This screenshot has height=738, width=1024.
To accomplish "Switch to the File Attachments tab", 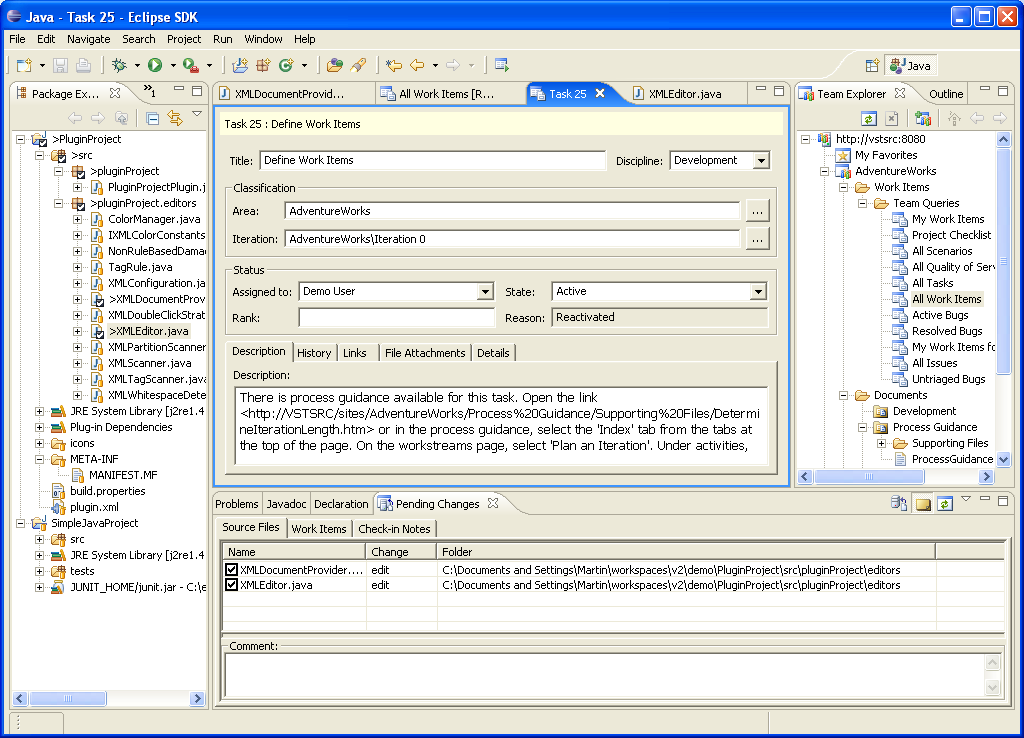I will point(425,353).
